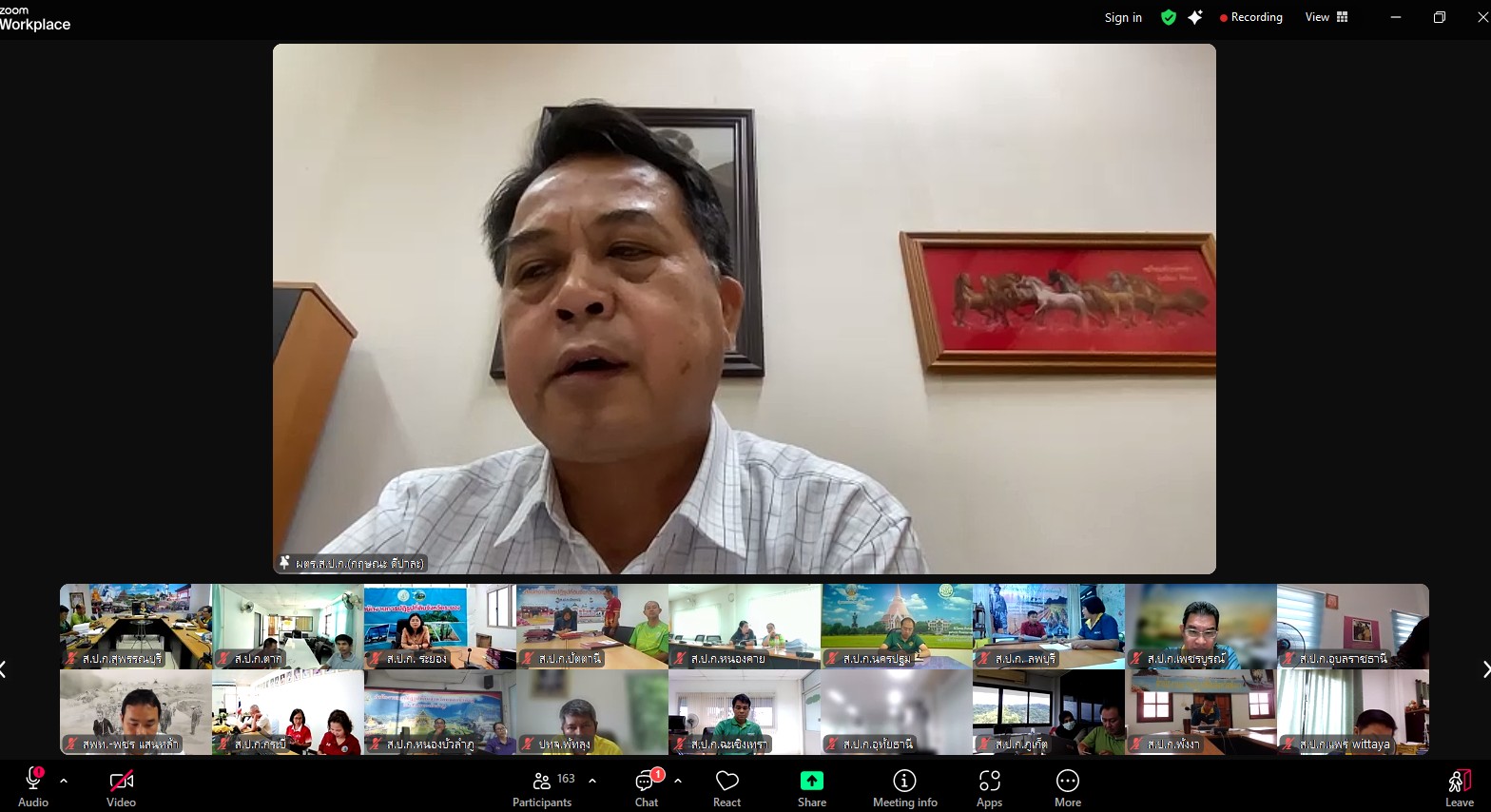Expand participants options caret
The image size is (1491, 812).
592,781
